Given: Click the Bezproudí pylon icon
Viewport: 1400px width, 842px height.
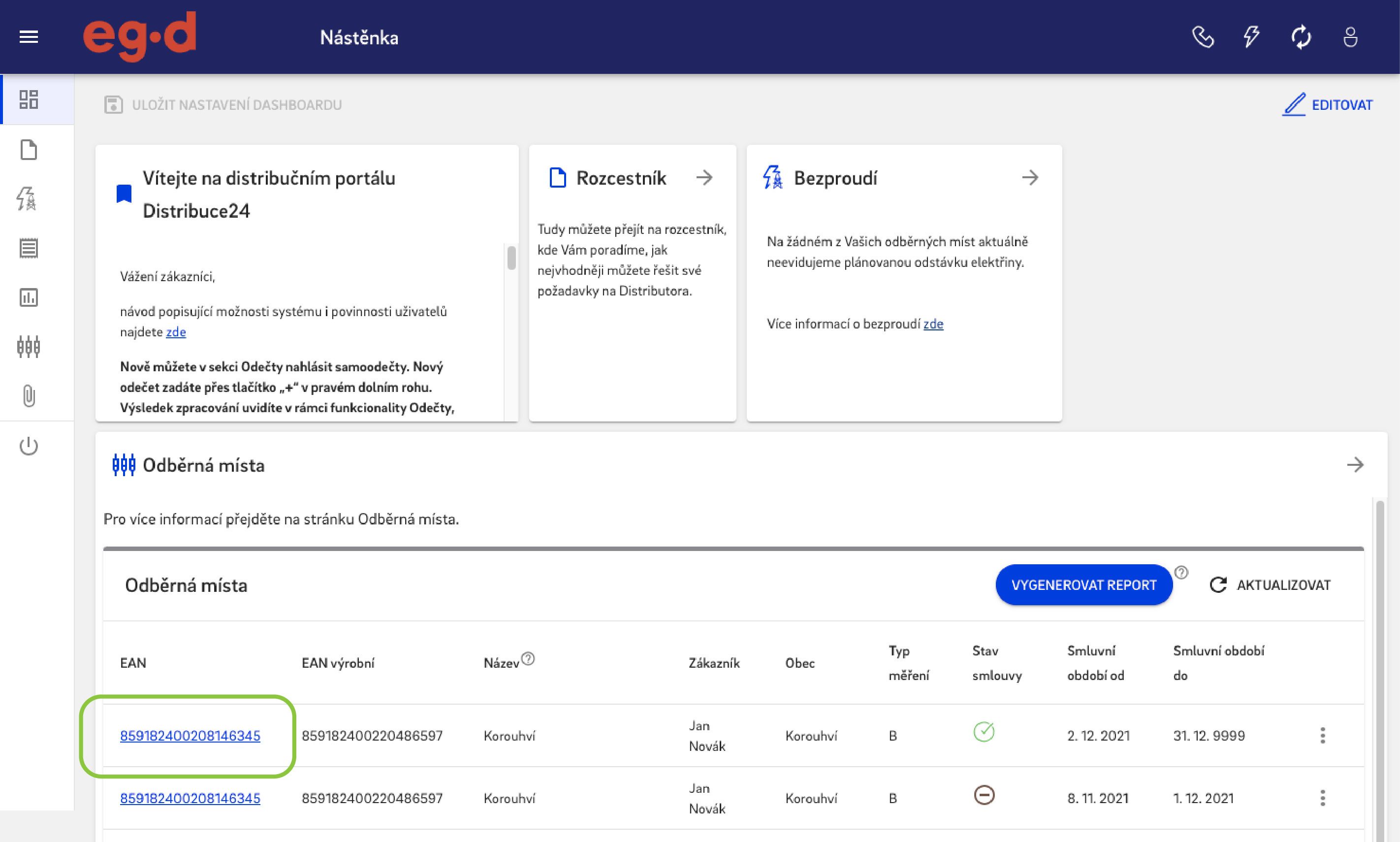Looking at the screenshot, I should coord(773,177).
